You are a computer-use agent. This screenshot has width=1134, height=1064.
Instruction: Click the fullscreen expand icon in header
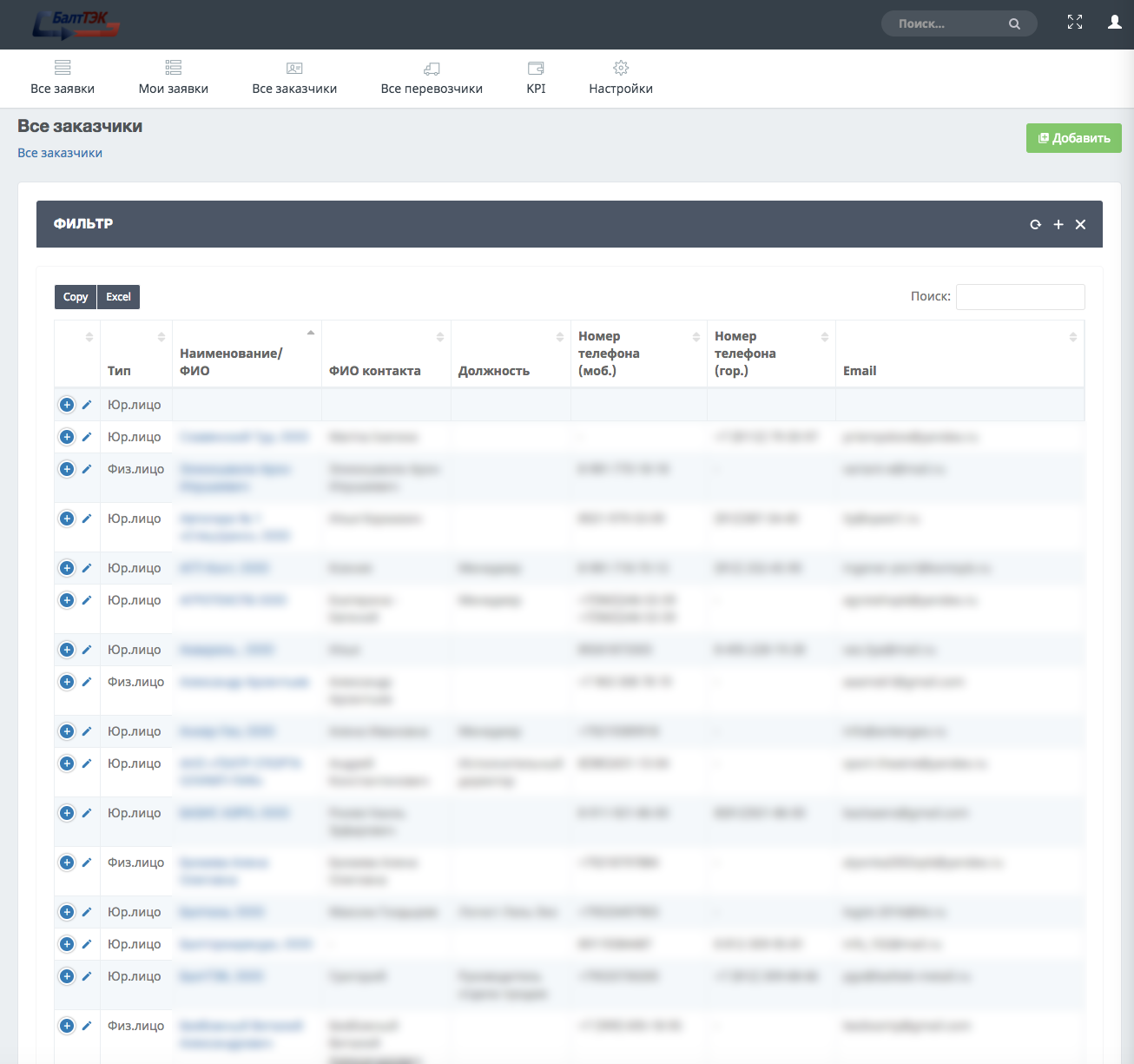coord(1075,23)
